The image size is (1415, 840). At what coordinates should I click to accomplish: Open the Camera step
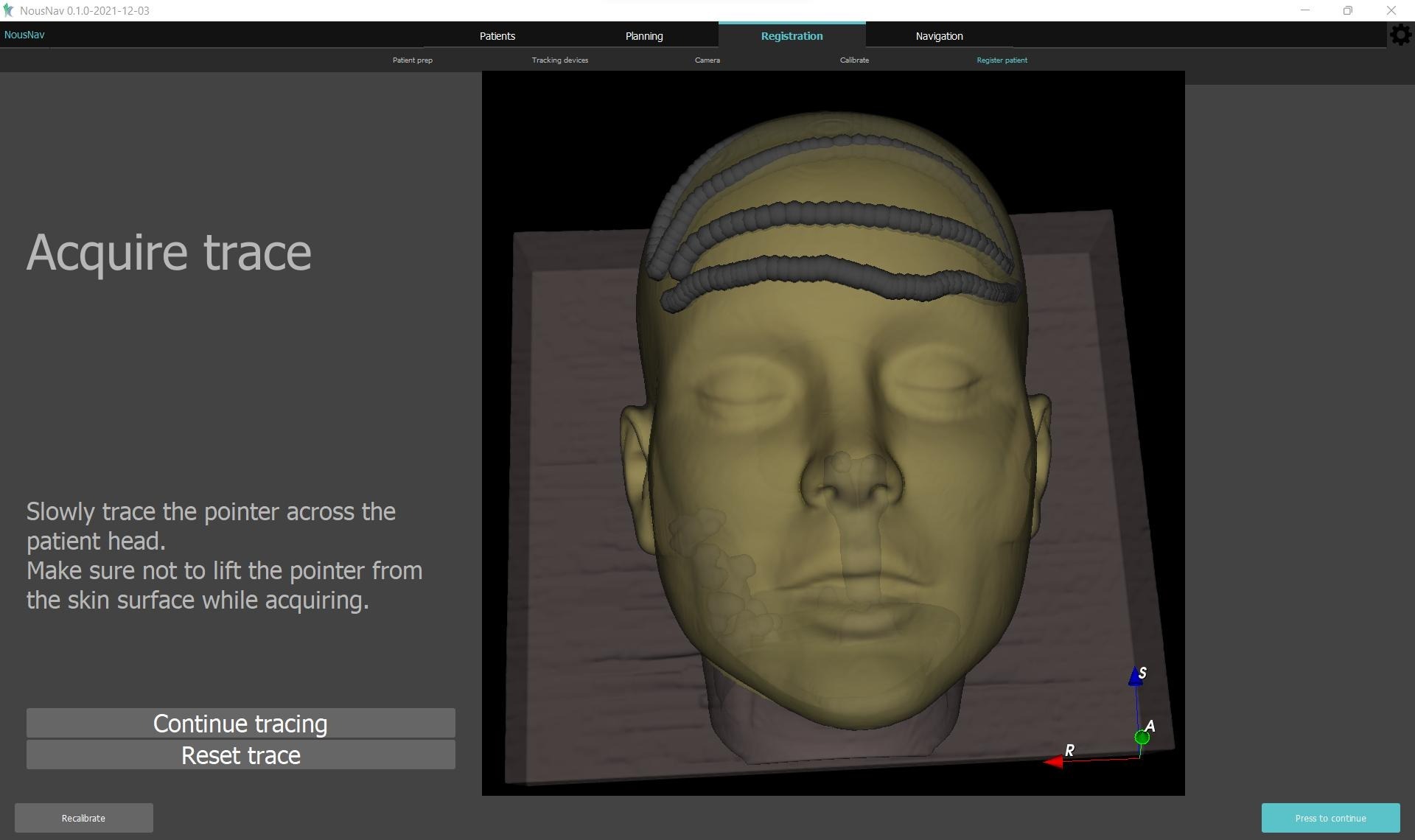pos(707,60)
